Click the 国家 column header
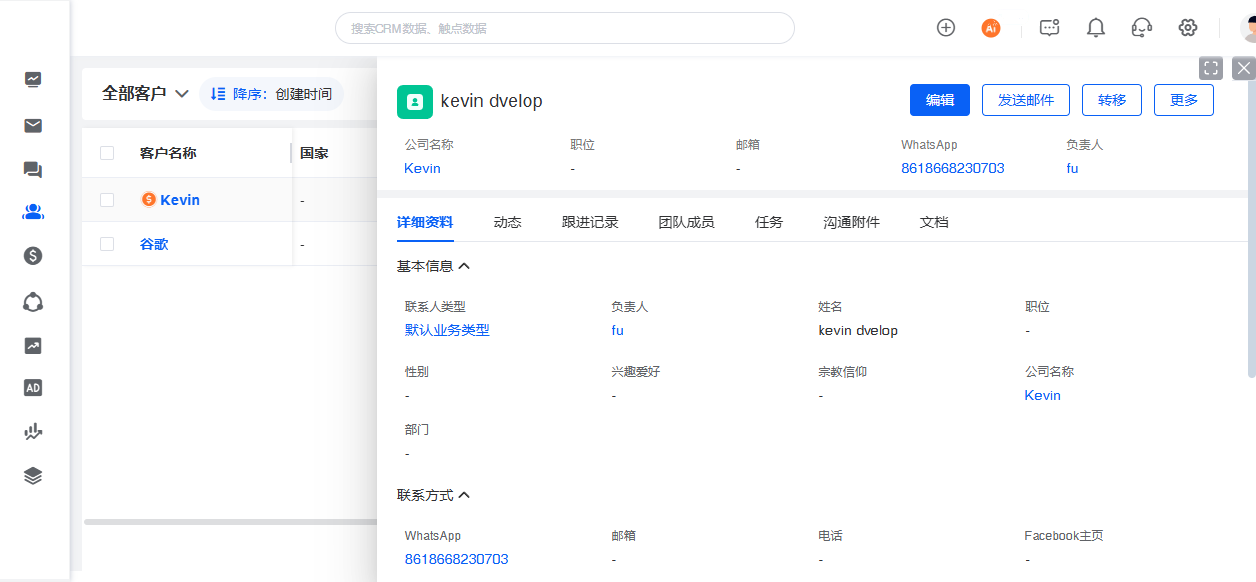This screenshot has width=1256, height=582. tap(314, 153)
